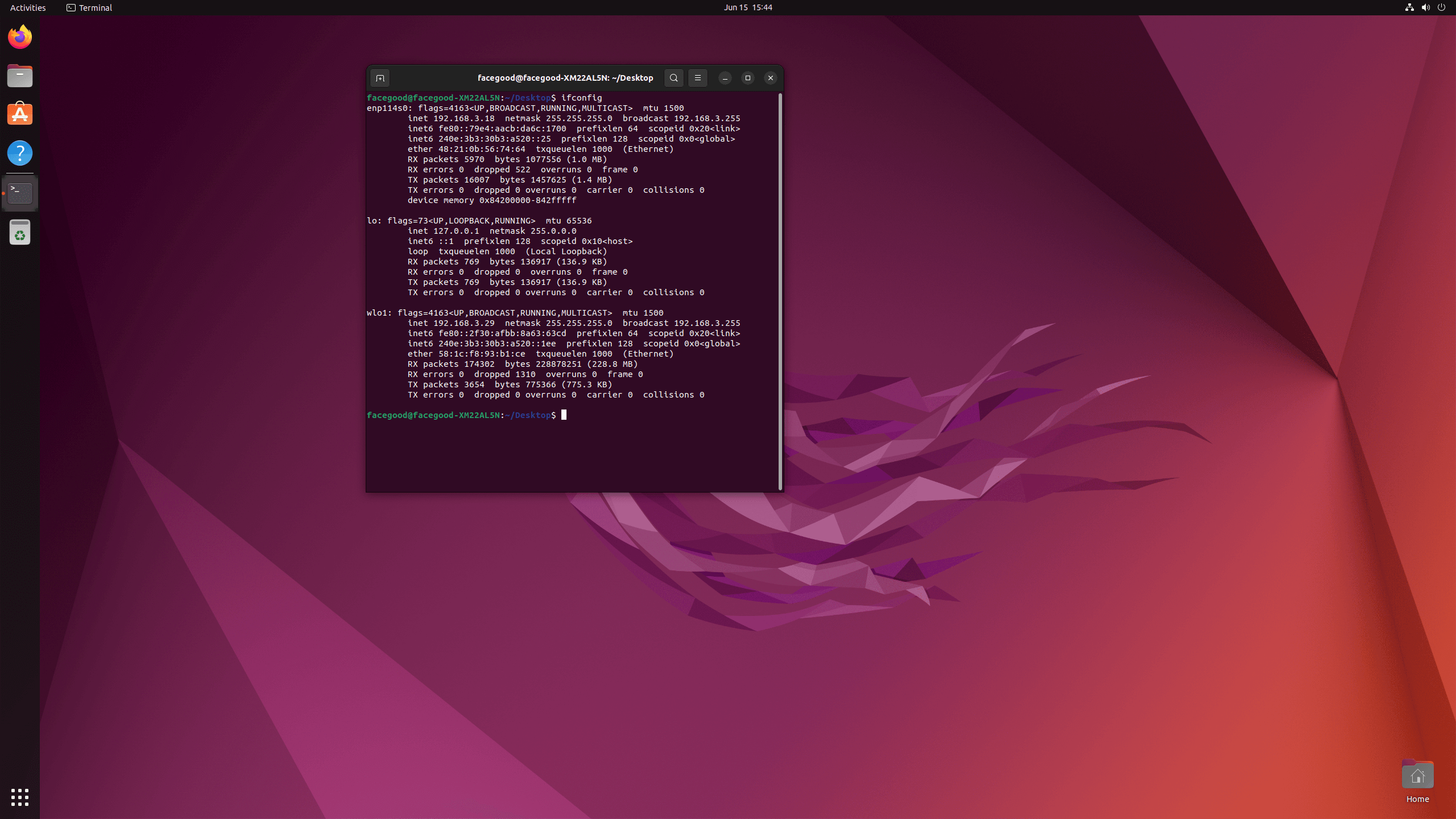Open network status icon in top bar
Screen dimensions: 1456x819
coord(1409,7)
